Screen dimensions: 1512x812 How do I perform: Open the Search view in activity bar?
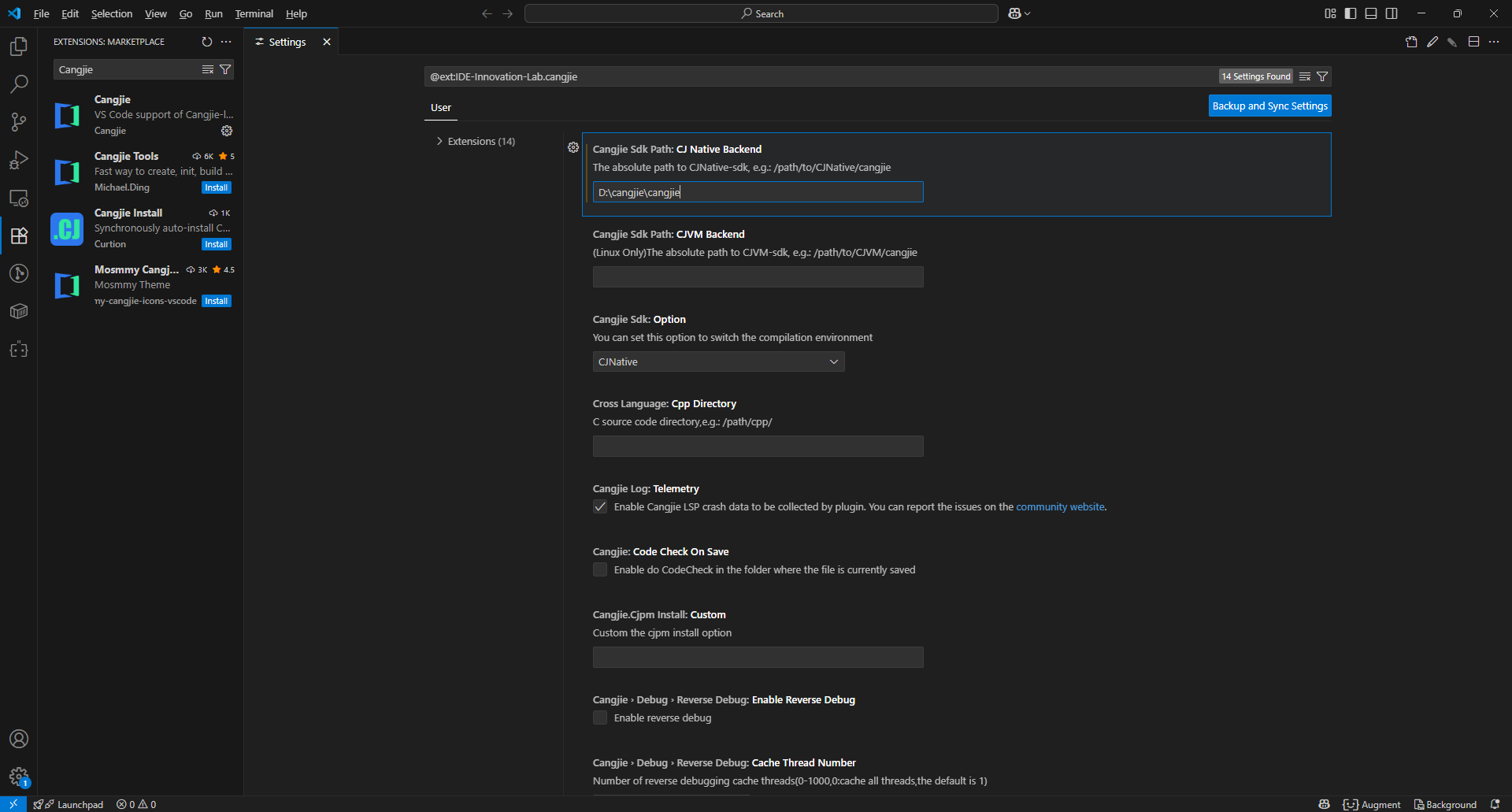pyautogui.click(x=19, y=84)
